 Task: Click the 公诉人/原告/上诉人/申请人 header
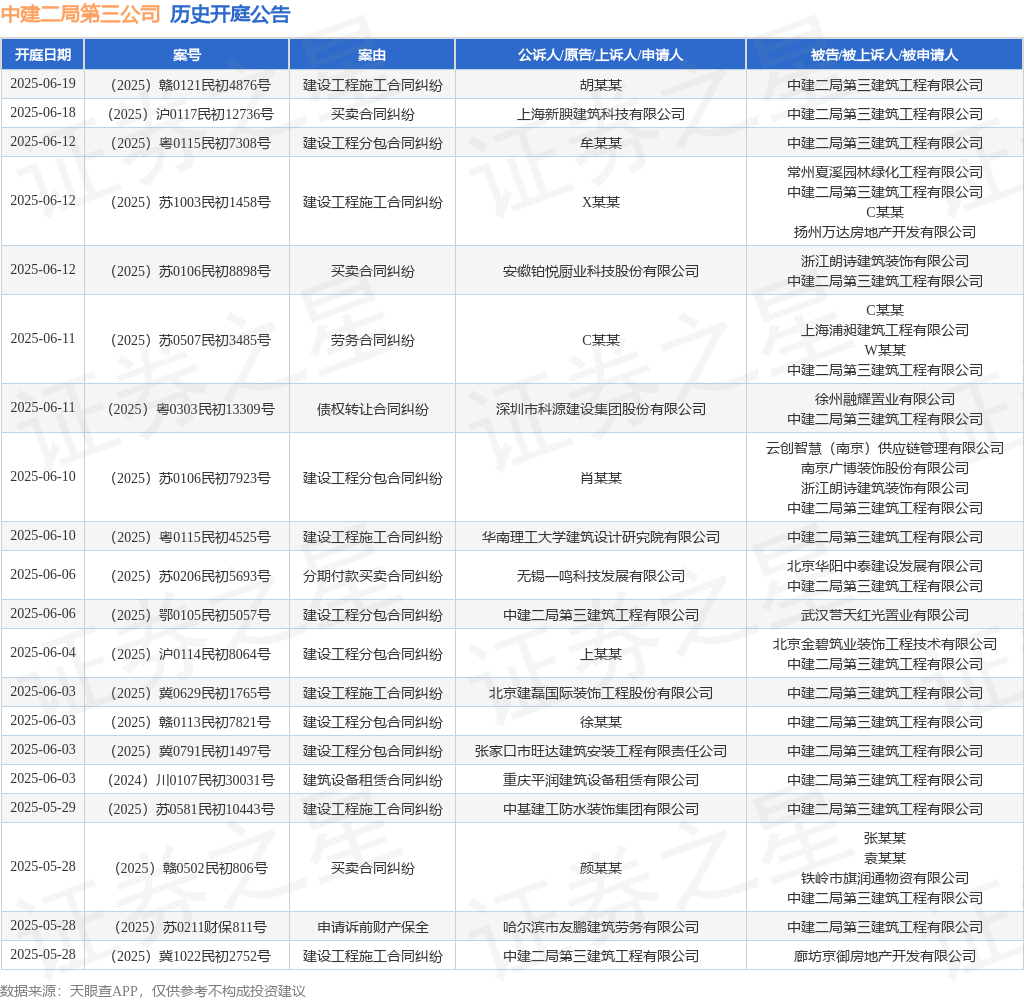[600, 55]
